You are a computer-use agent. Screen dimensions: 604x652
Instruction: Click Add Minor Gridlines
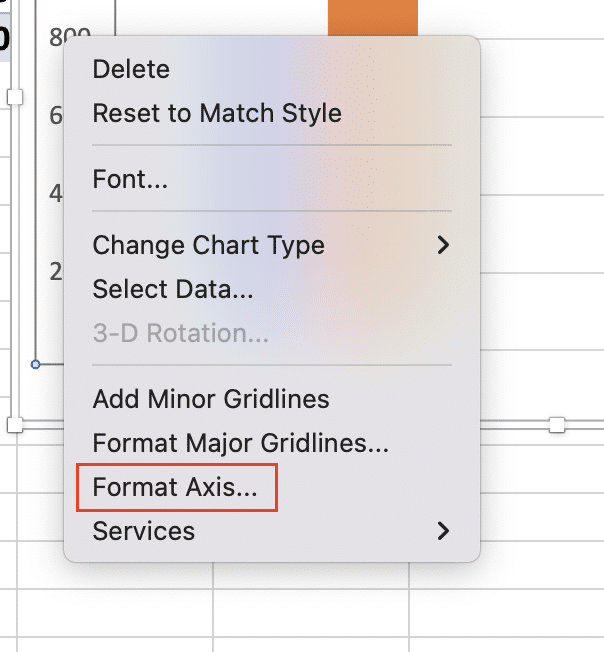(211, 399)
